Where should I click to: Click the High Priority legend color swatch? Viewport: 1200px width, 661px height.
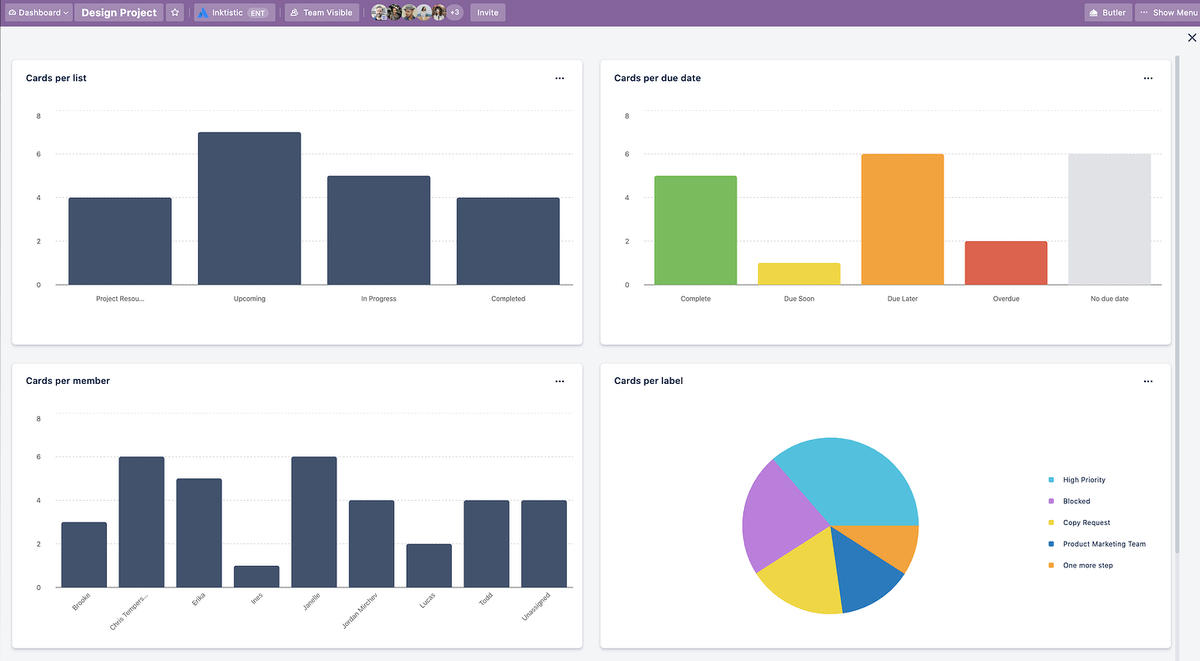(1051, 480)
